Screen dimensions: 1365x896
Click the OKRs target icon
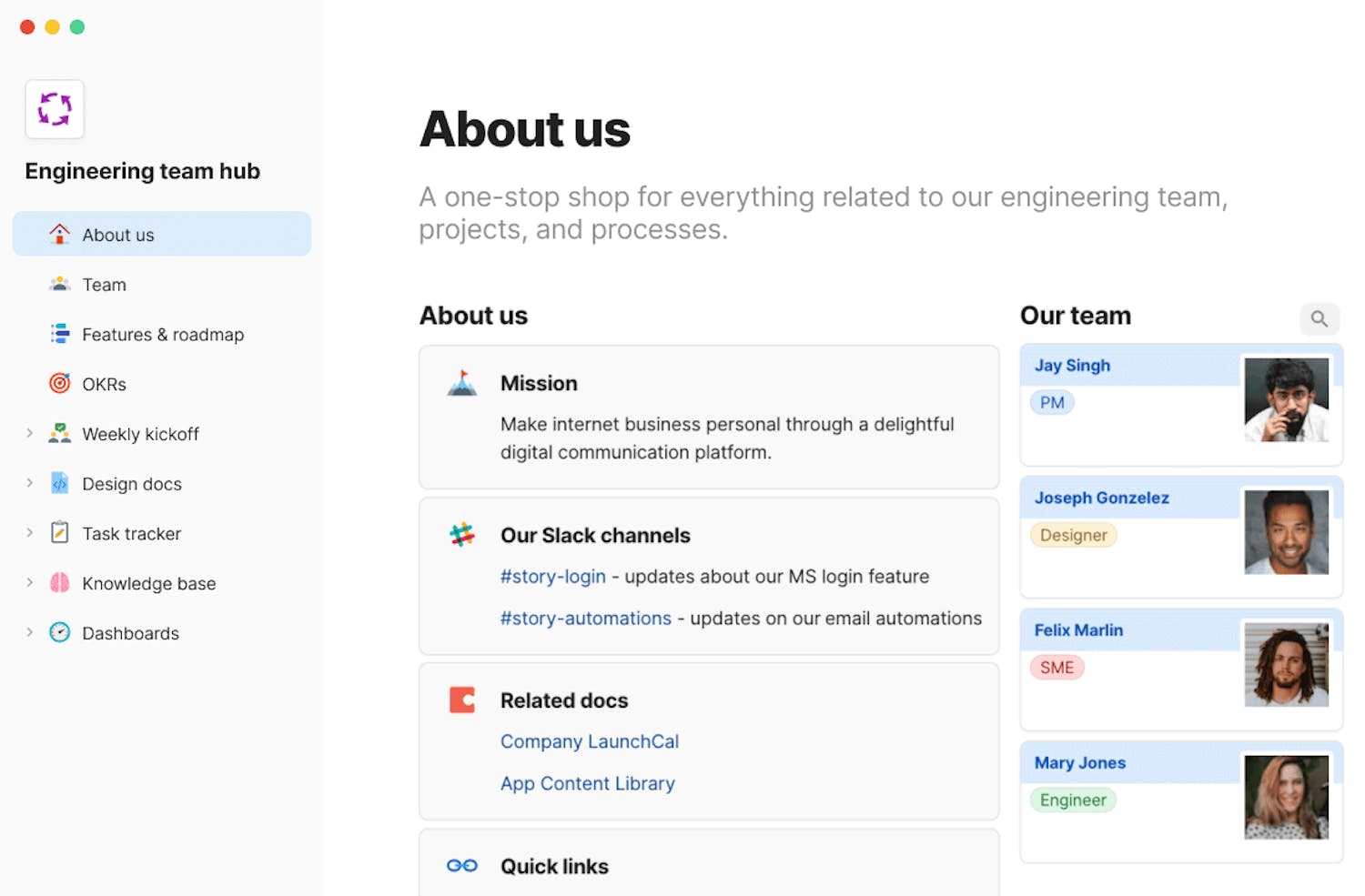(60, 384)
